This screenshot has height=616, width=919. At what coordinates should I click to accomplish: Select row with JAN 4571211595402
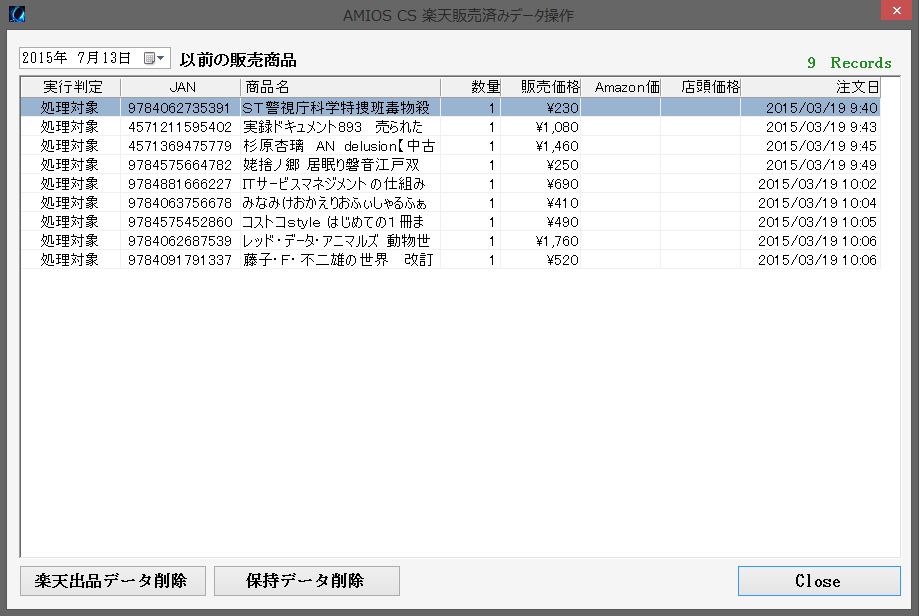pyautogui.click(x=450, y=127)
